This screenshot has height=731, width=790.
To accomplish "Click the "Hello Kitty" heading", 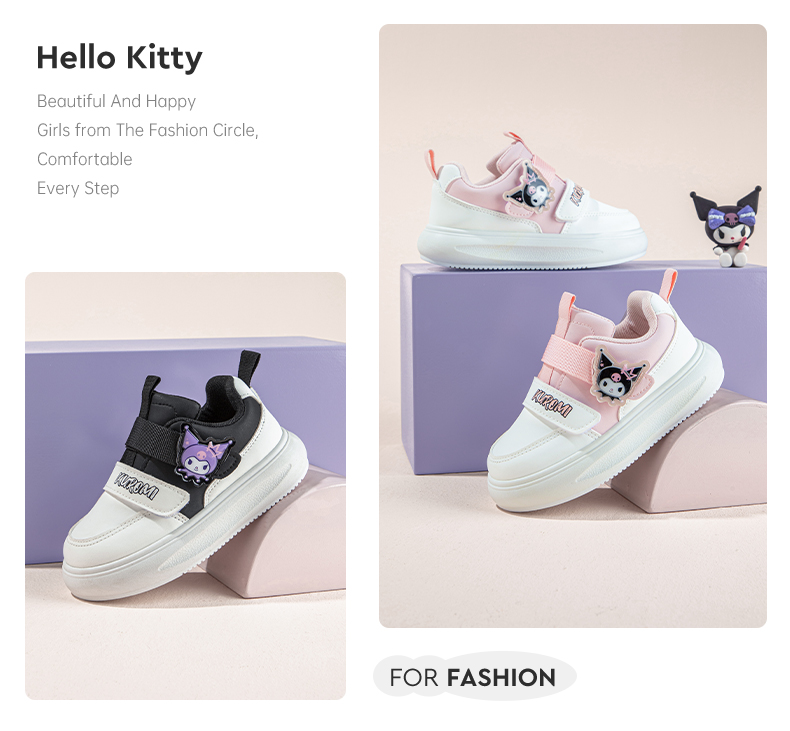I will pos(119,58).
